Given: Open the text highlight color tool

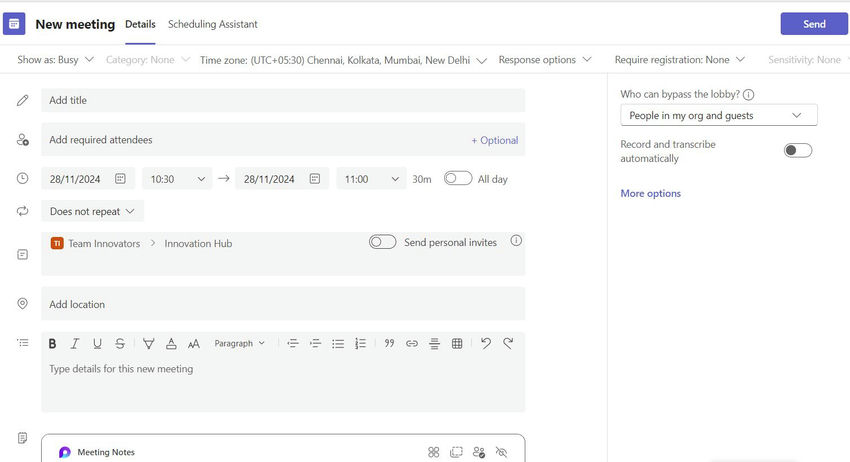Looking at the screenshot, I should tap(148, 343).
